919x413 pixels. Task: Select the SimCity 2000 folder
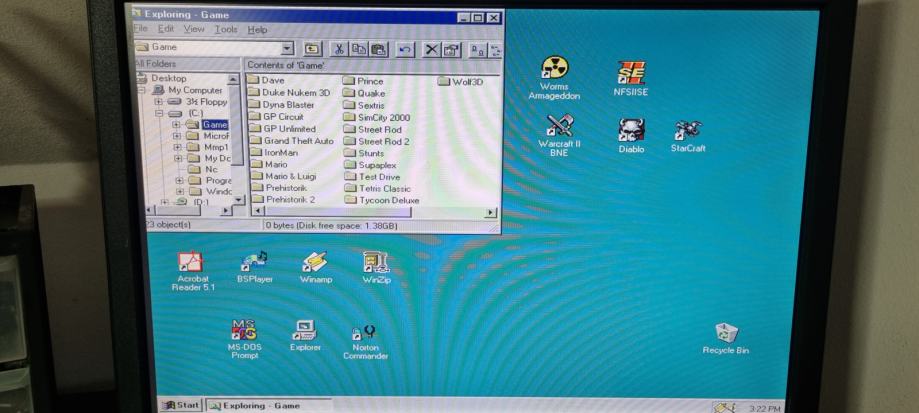(x=376, y=117)
